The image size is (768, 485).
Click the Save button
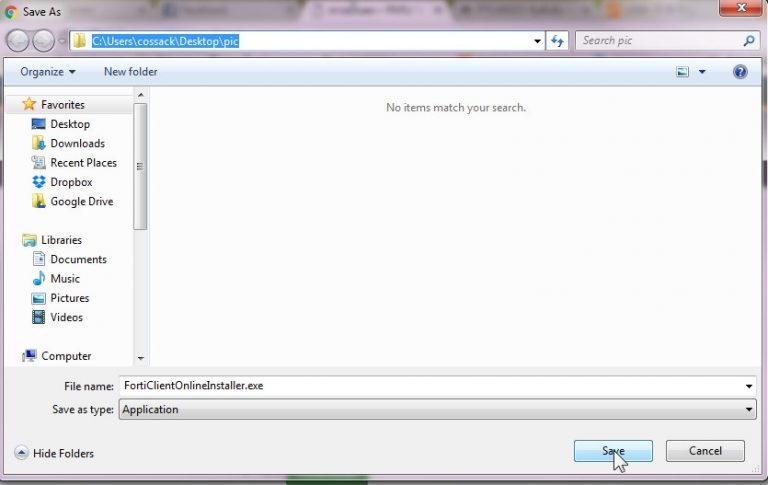click(x=613, y=451)
